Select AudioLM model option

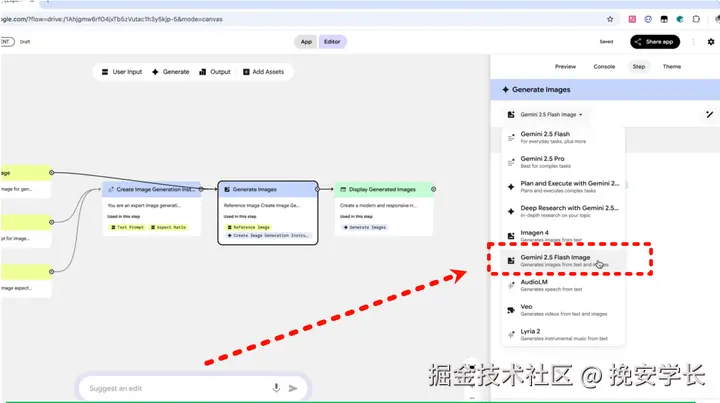563,285
